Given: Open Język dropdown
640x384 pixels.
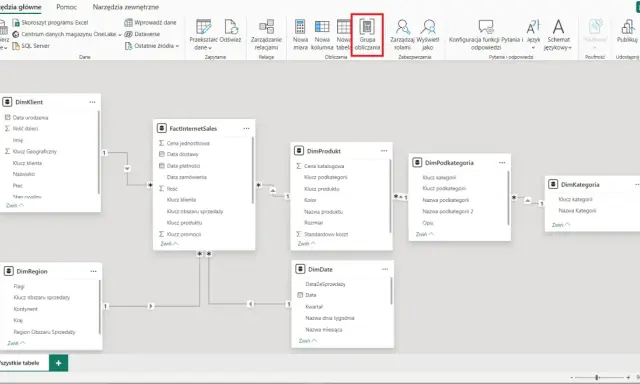Looking at the screenshot, I should tap(533, 35).
